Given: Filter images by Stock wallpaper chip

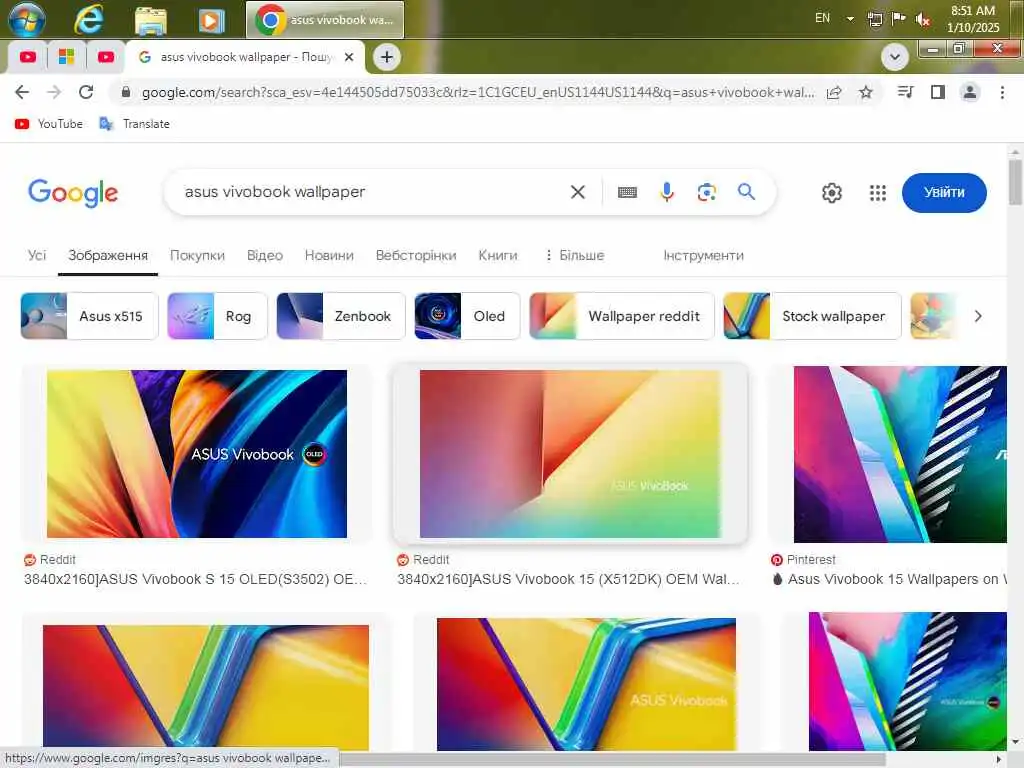Looking at the screenshot, I should pos(812,316).
